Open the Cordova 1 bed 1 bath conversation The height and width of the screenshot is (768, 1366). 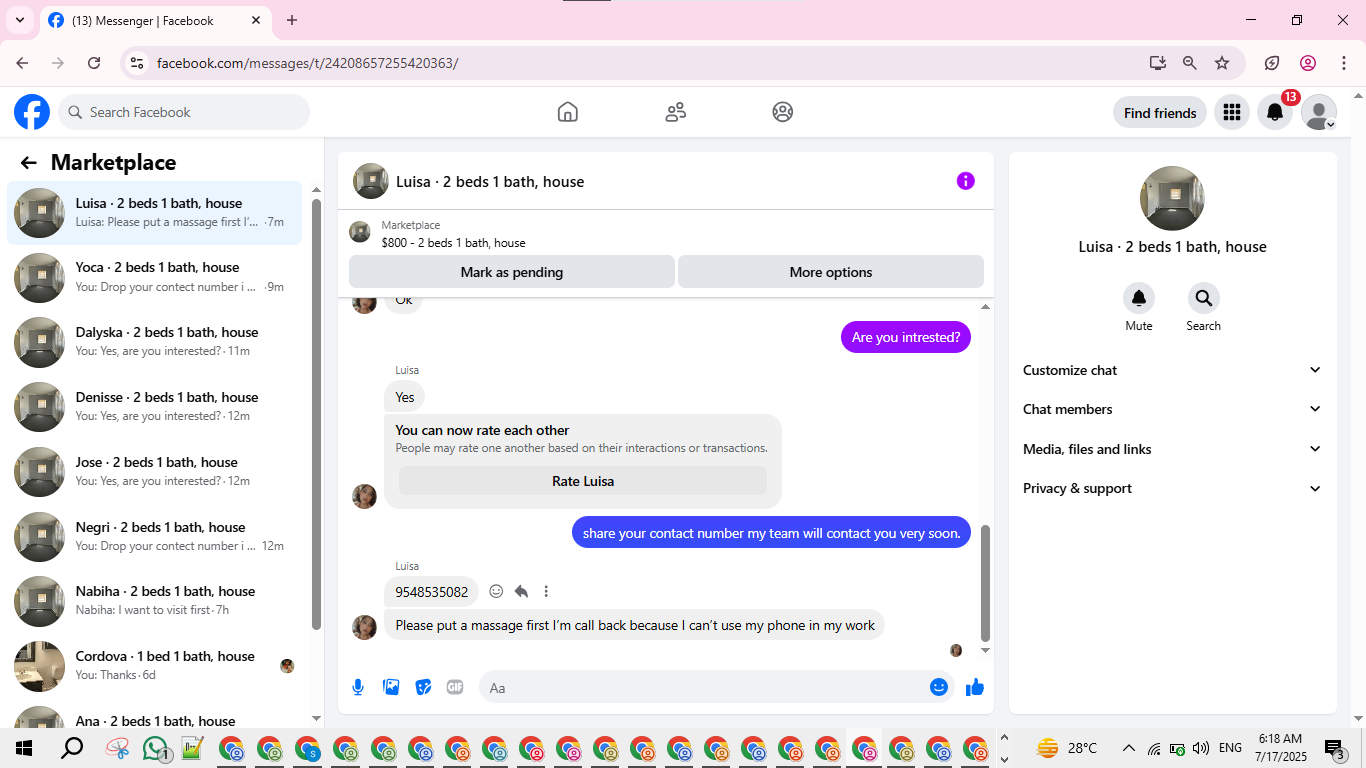click(154, 666)
